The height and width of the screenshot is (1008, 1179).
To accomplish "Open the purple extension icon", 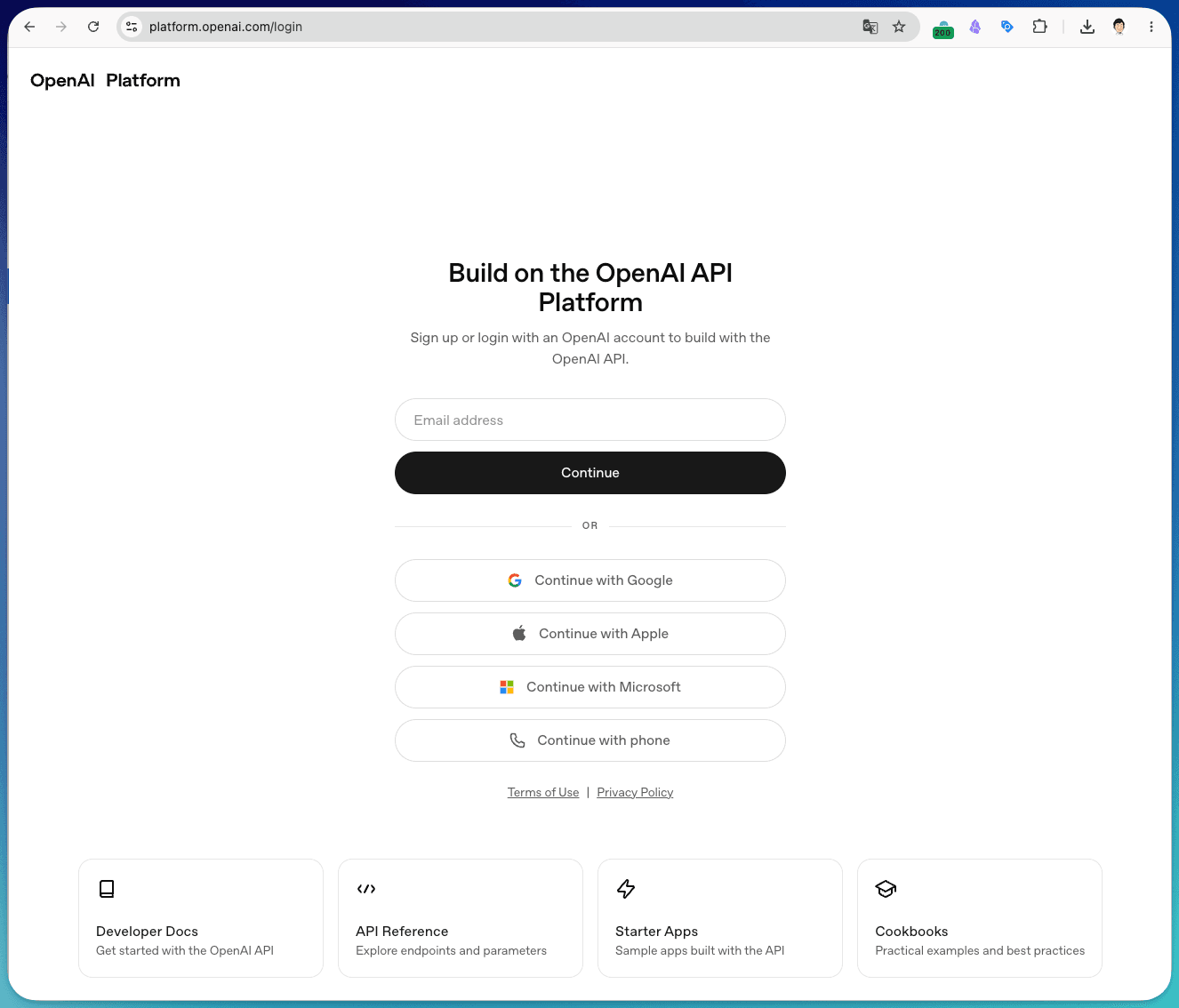I will 975,27.
